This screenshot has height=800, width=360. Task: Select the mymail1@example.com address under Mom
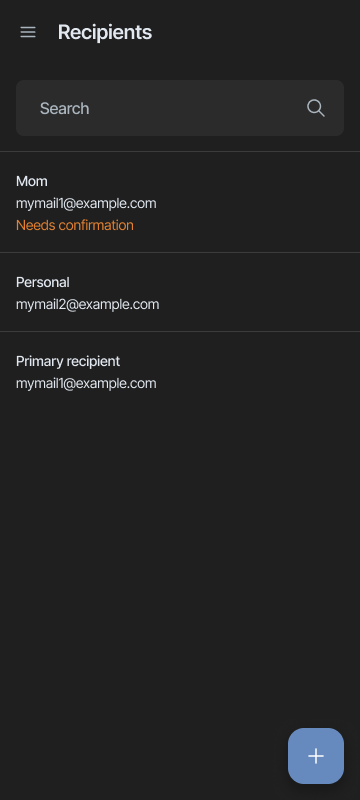point(86,203)
